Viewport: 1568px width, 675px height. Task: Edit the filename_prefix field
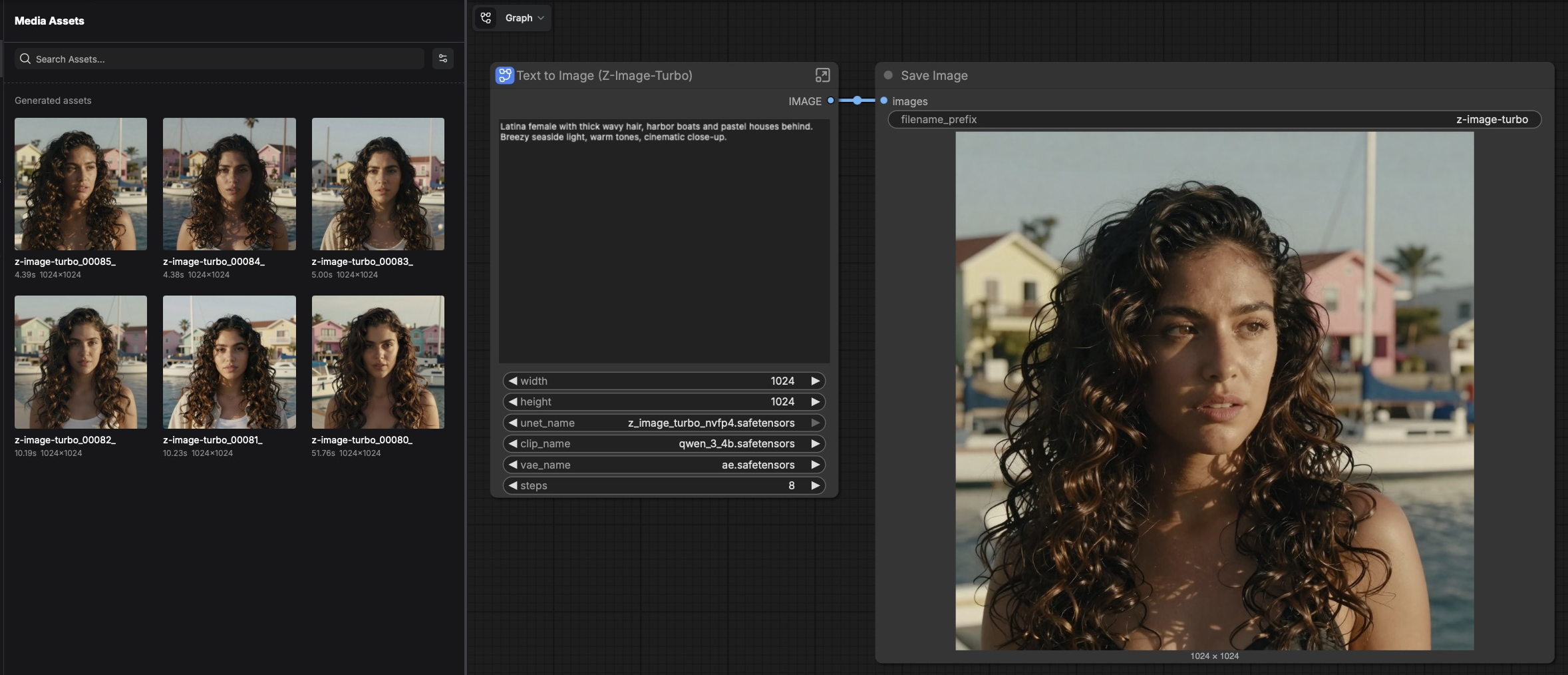point(1214,119)
